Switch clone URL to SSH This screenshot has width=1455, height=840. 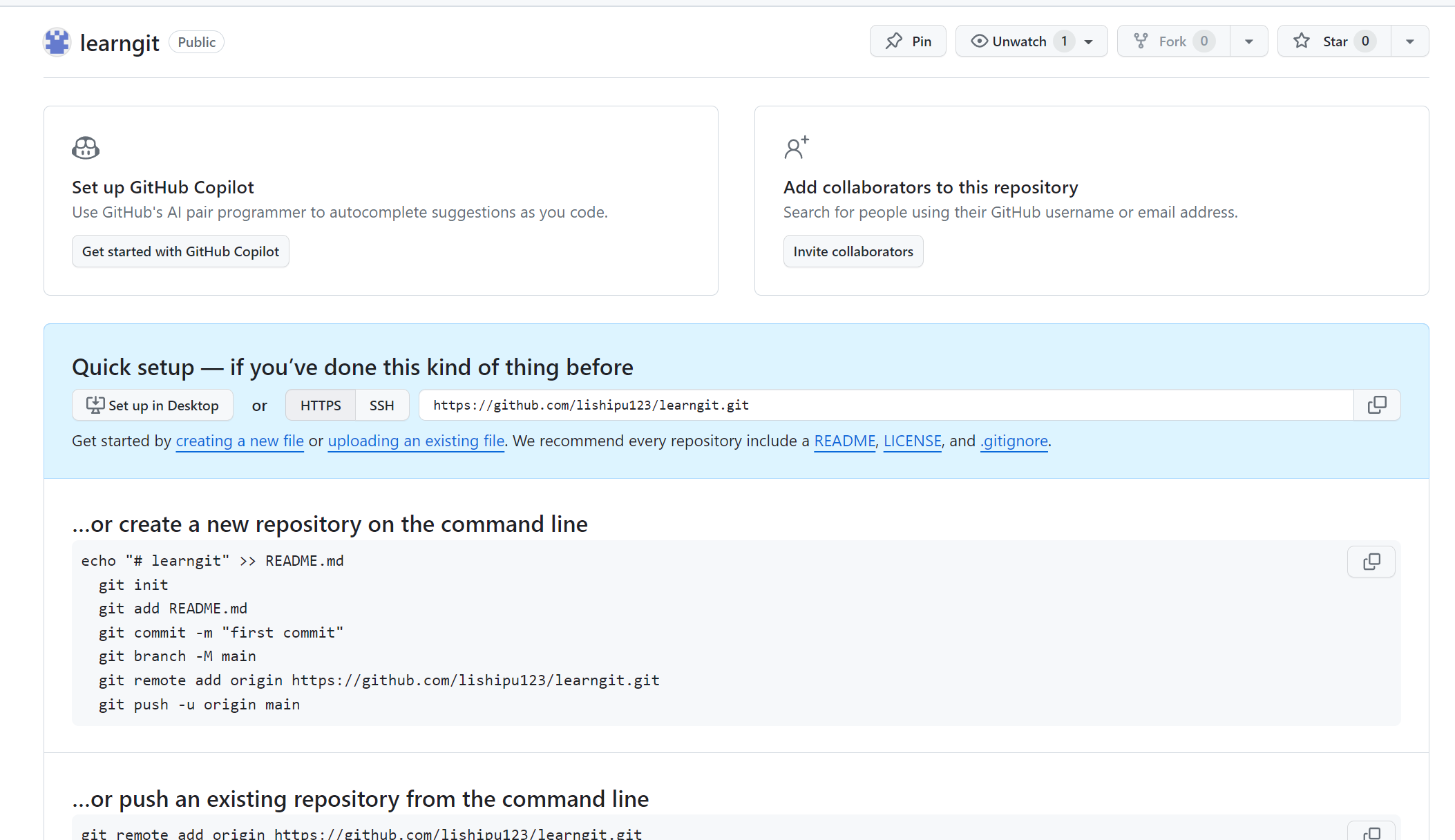381,405
